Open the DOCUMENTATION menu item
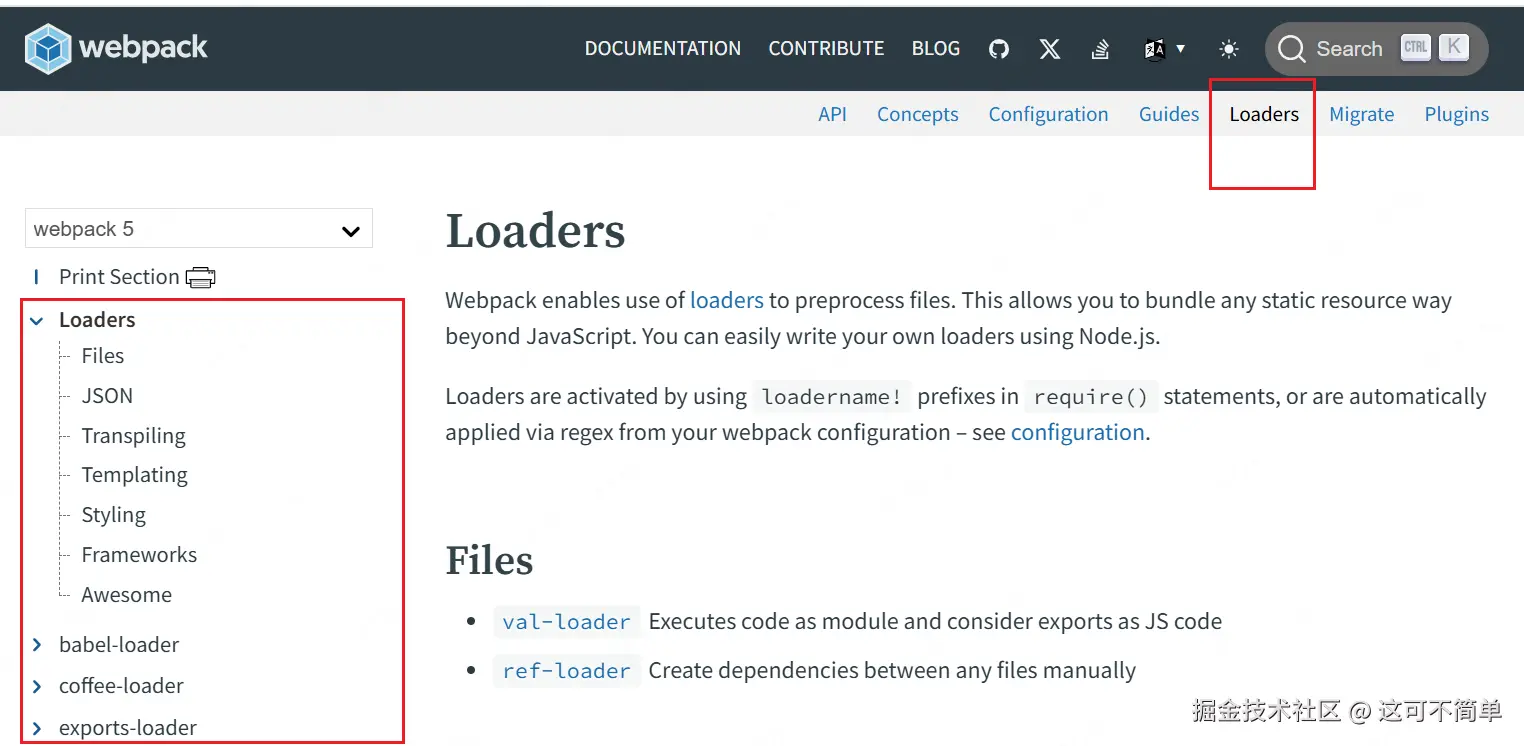 pyautogui.click(x=663, y=48)
